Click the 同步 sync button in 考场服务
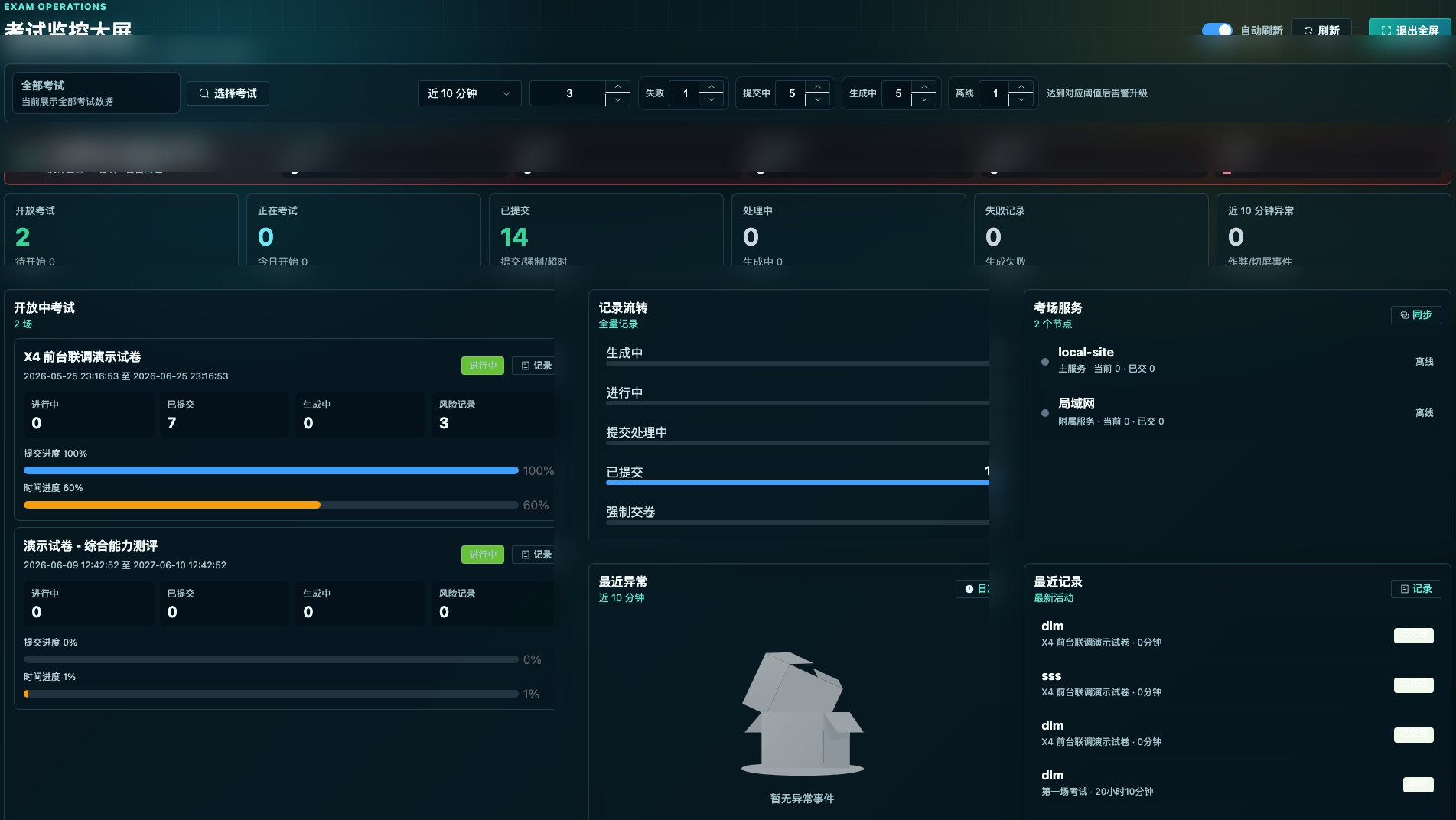 click(1415, 315)
